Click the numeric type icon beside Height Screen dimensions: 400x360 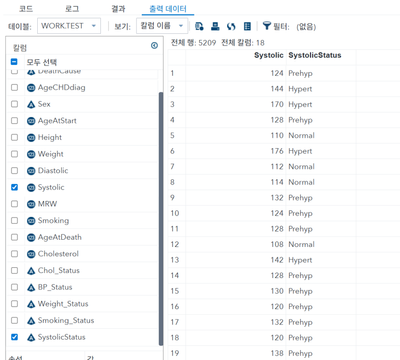click(31, 137)
